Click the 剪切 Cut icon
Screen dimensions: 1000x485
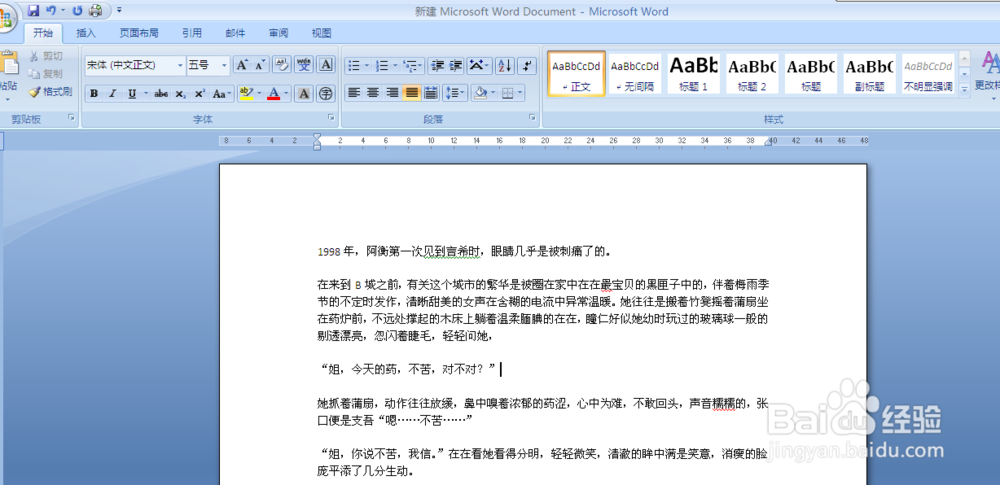coord(46,56)
